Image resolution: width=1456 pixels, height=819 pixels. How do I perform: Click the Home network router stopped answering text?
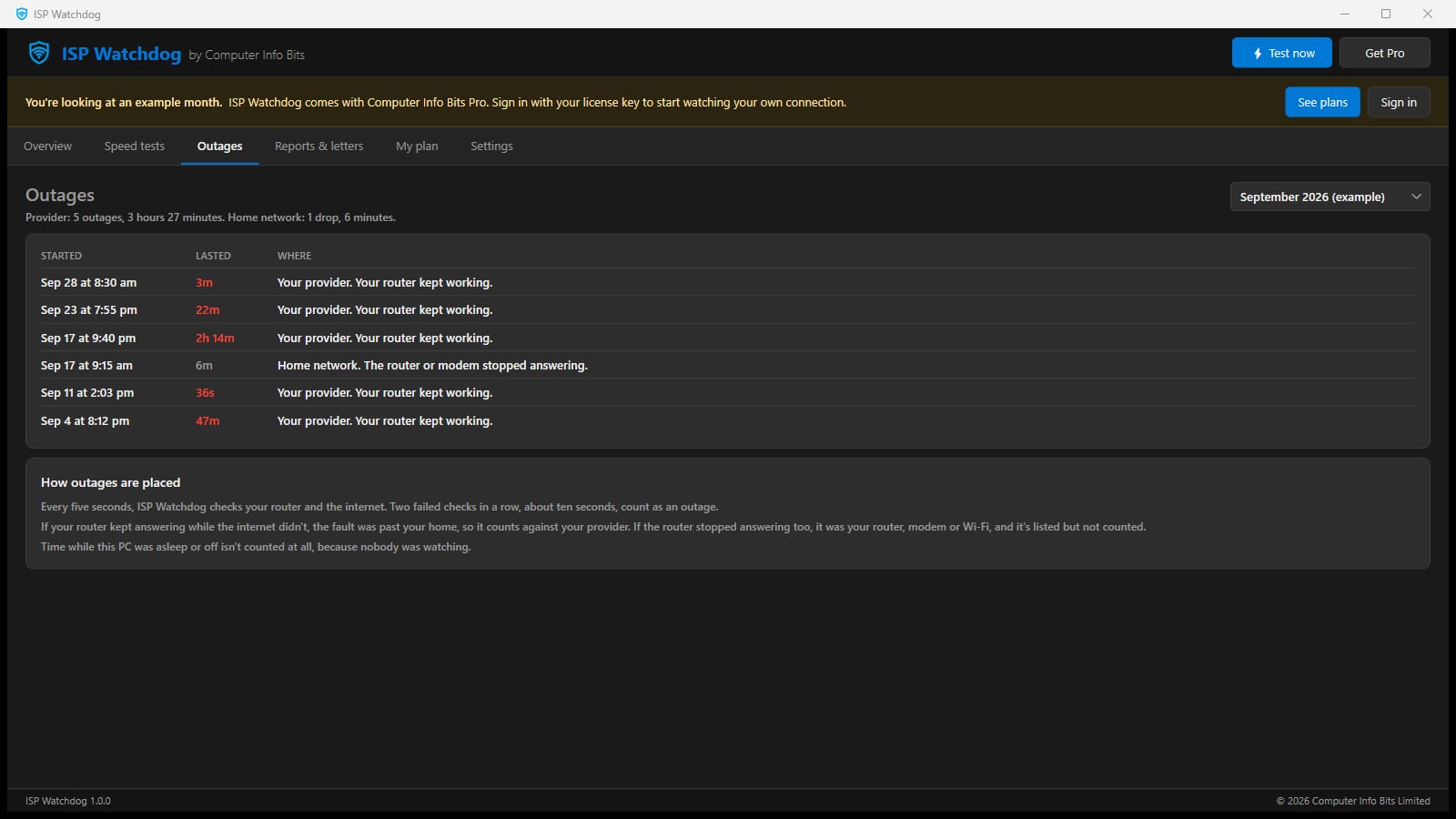coord(432,365)
